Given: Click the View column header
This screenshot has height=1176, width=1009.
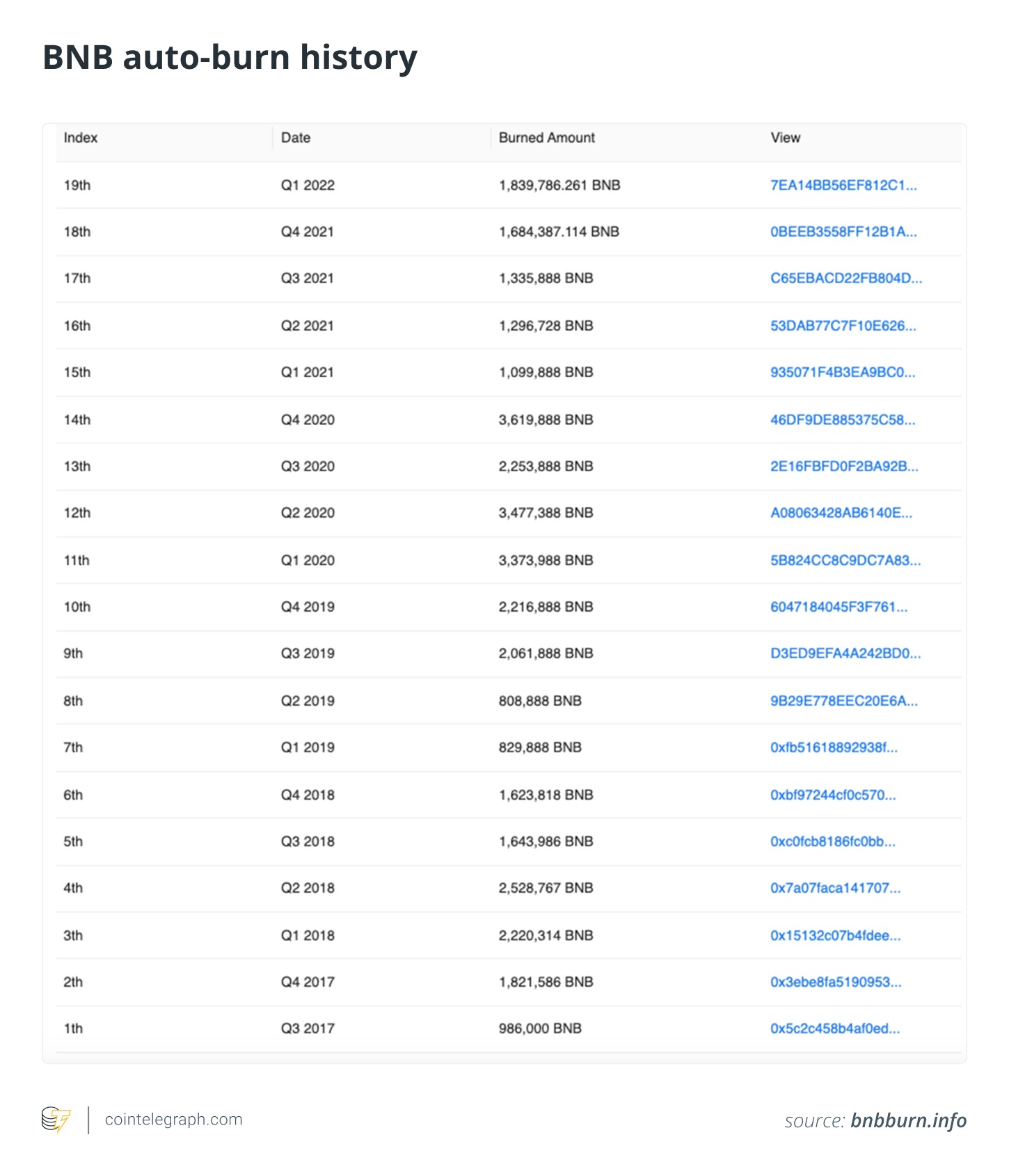Looking at the screenshot, I should pyautogui.click(x=785, y=138).
